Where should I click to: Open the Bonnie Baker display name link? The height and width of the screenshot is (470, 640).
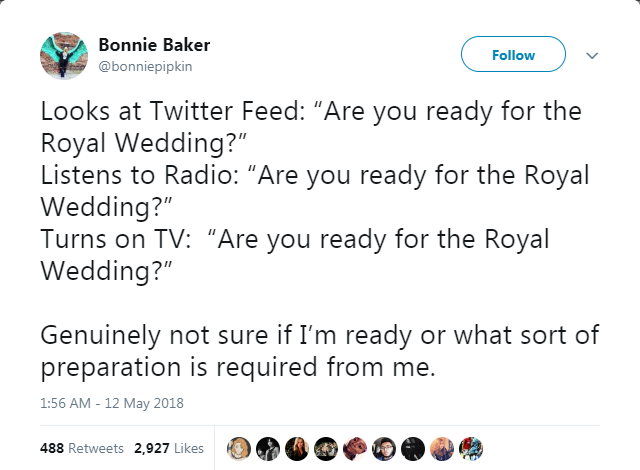click(x=154, y=45)
